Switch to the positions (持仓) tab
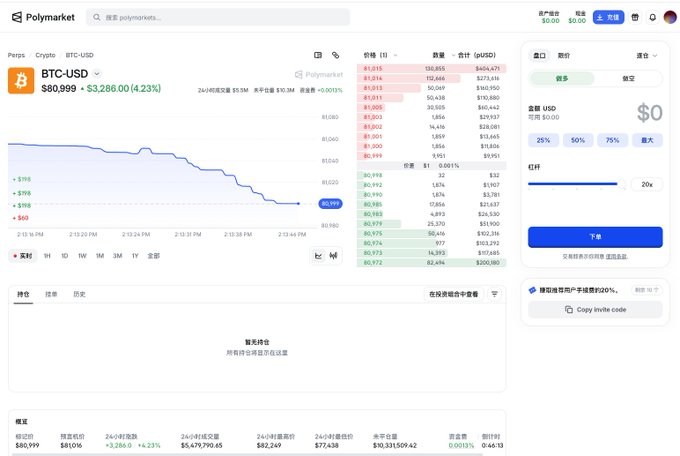The width and height of the screenshot is (680, 456). click(23, 294)
